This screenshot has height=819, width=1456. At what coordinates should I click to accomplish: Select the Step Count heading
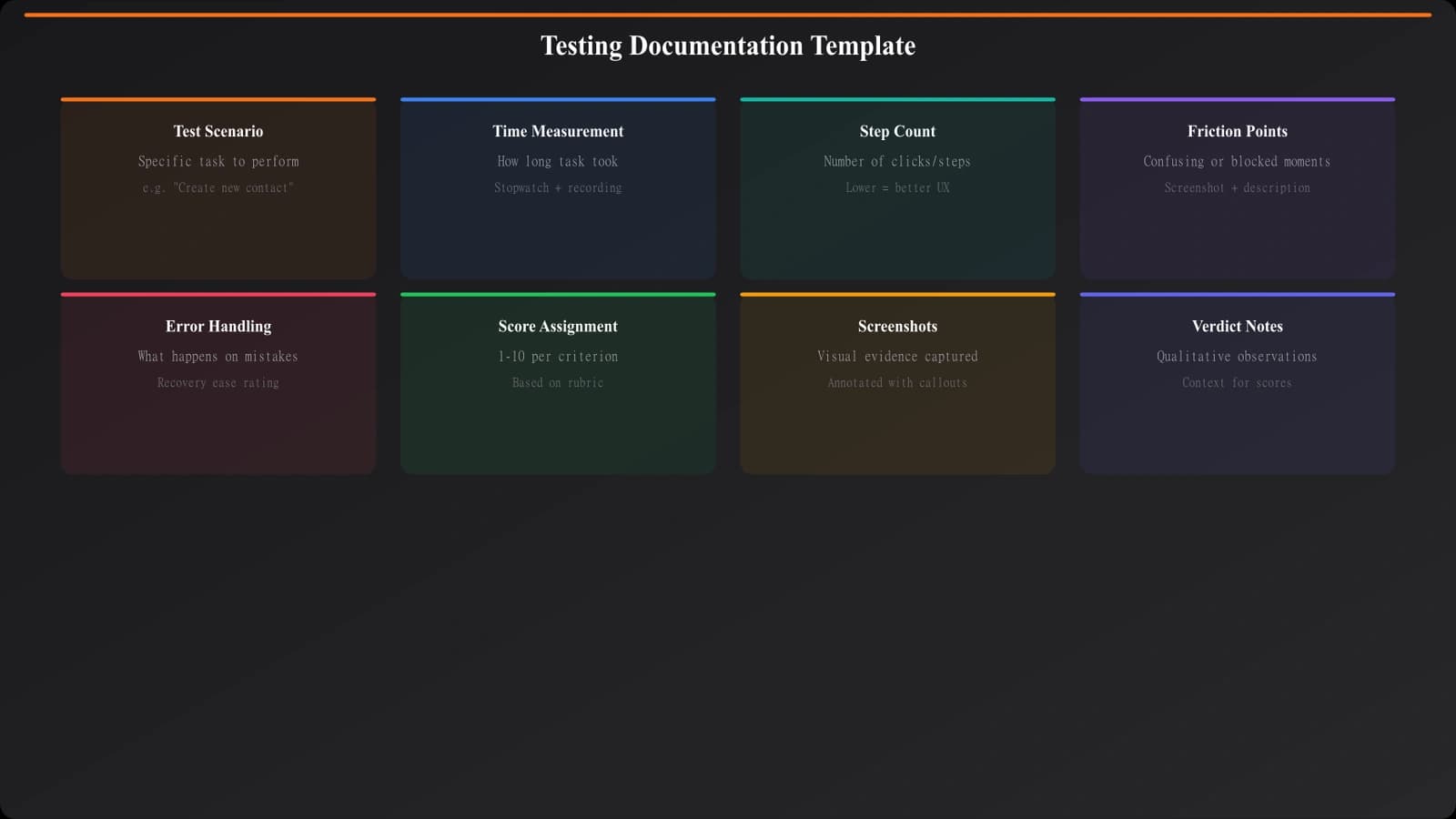(x=897, y=131)
